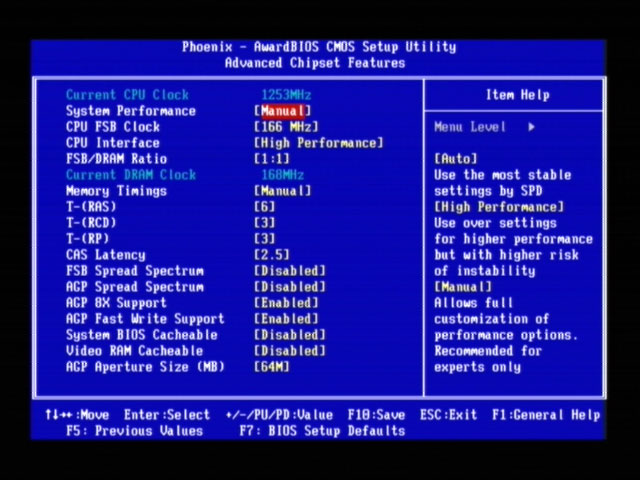Click the AGP 8X Support label

(x=116, y=303)
